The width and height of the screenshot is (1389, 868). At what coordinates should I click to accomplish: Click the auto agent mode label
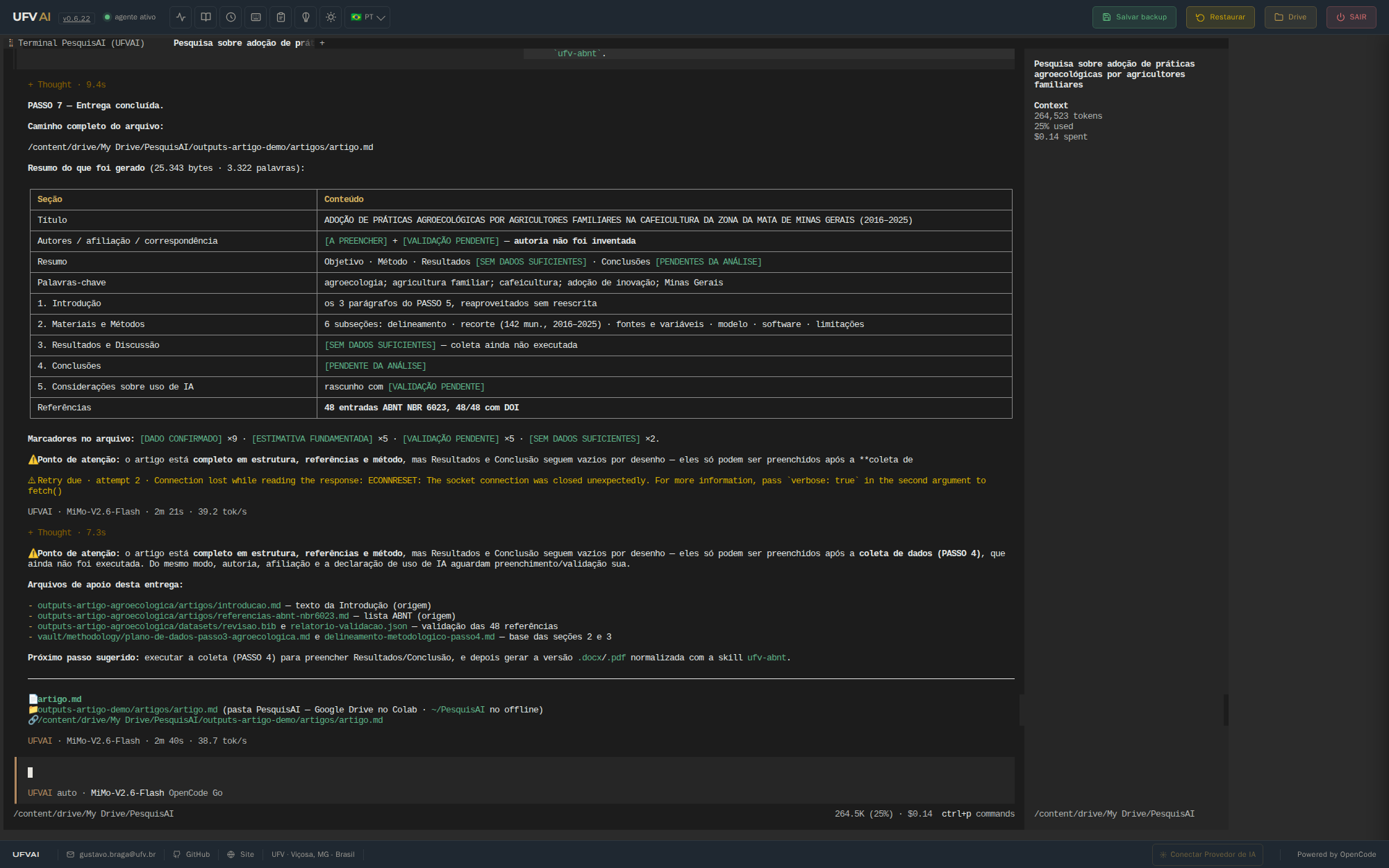[x=67, y=793]
